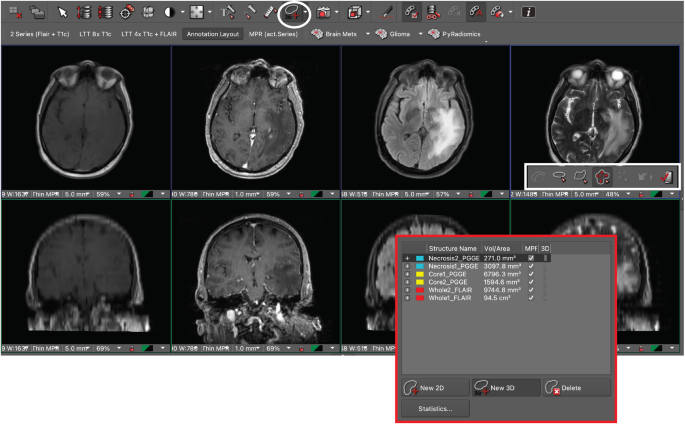
Task: Click the ruler measurement tool icon
Action: tap(270, 12)
